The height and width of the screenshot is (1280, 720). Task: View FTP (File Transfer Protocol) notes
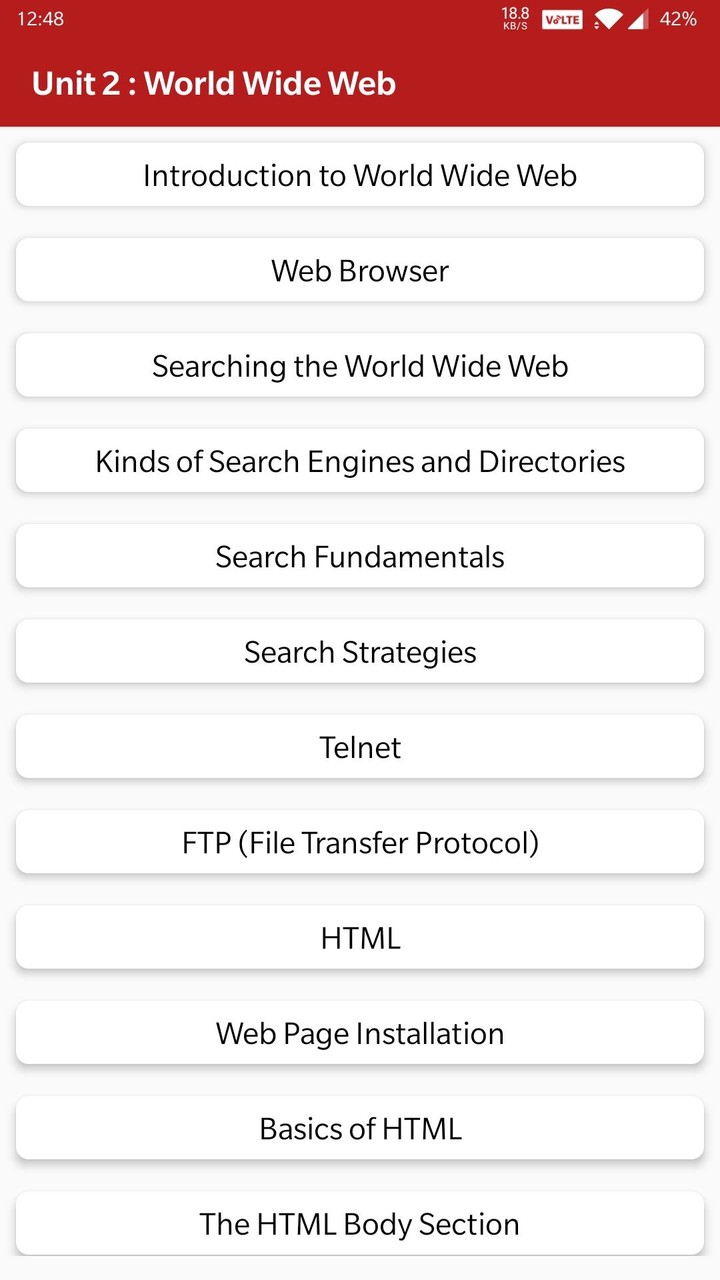[x=360, y=842]
